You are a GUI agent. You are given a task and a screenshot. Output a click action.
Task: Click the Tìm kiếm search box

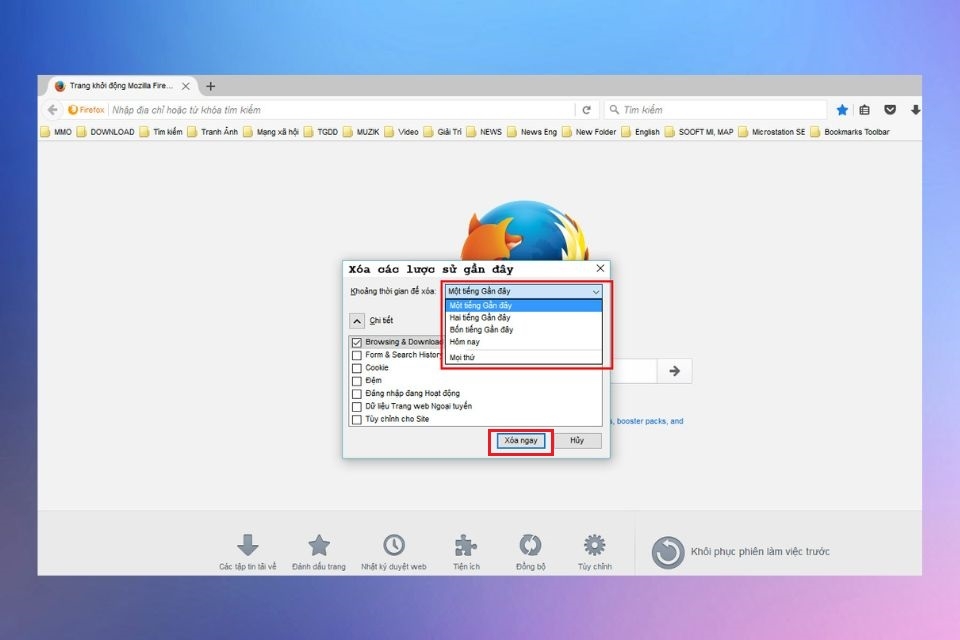[716, 110]
